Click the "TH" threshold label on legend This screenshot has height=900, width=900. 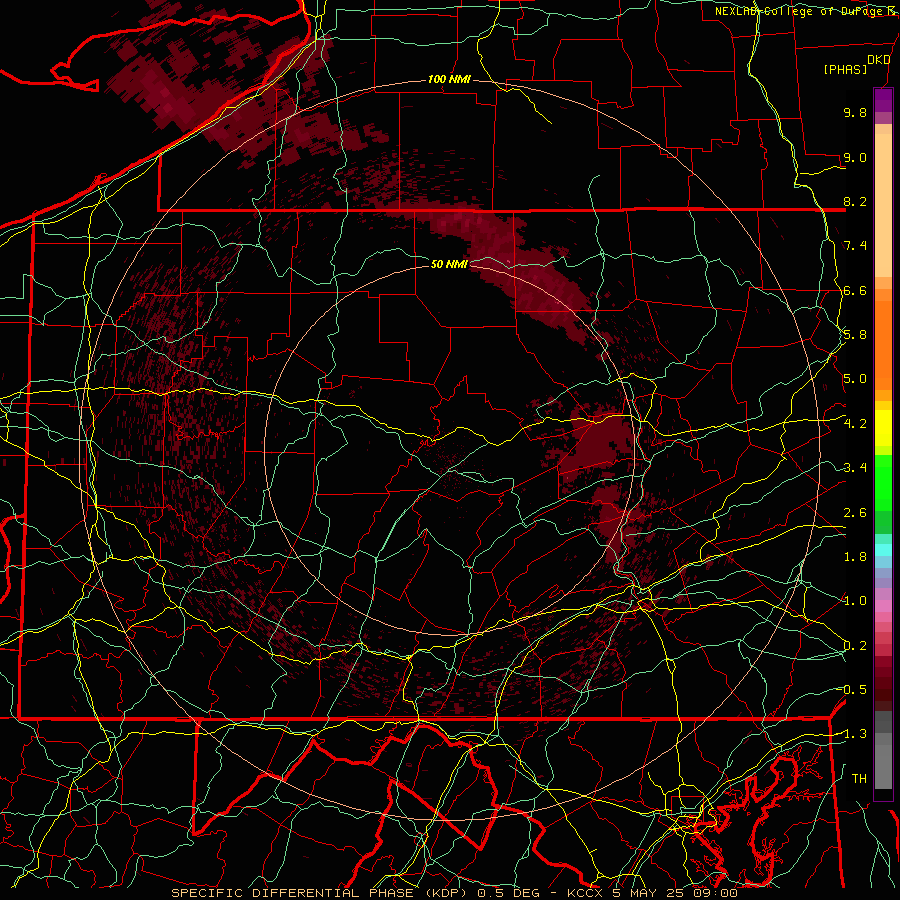point(859,779)
